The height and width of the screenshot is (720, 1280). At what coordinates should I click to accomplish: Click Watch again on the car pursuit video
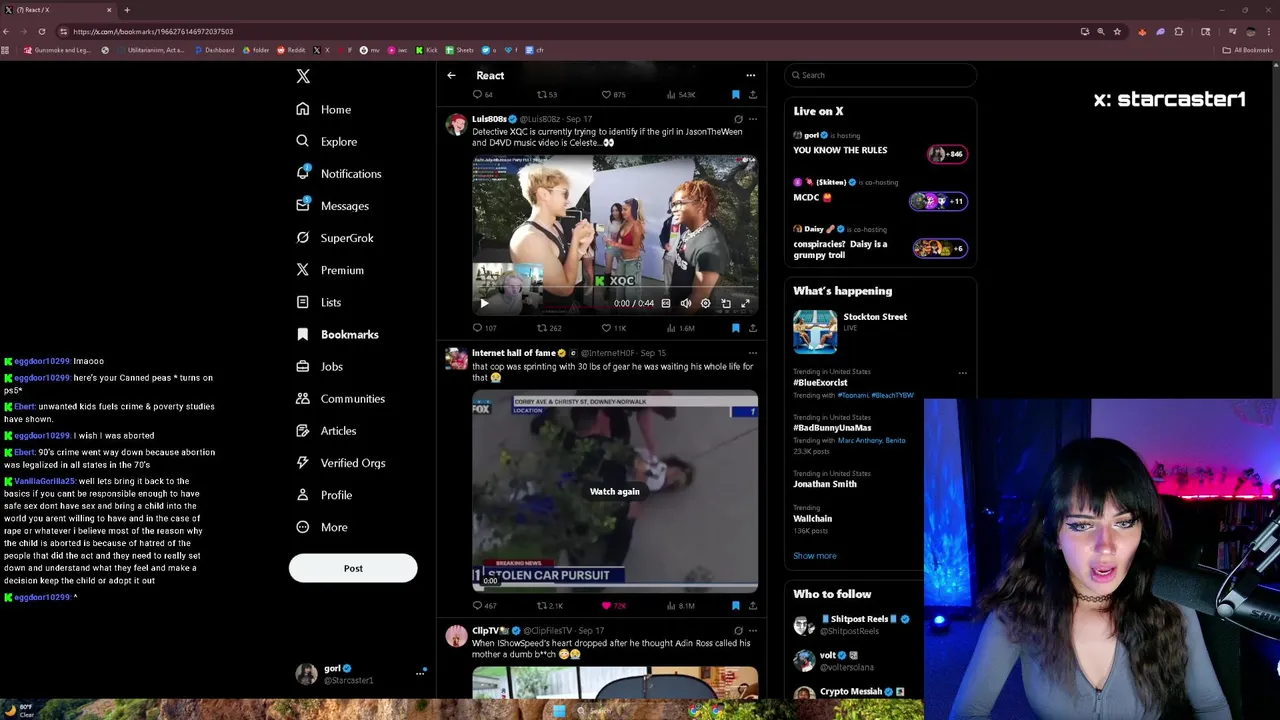click(614, 491)
